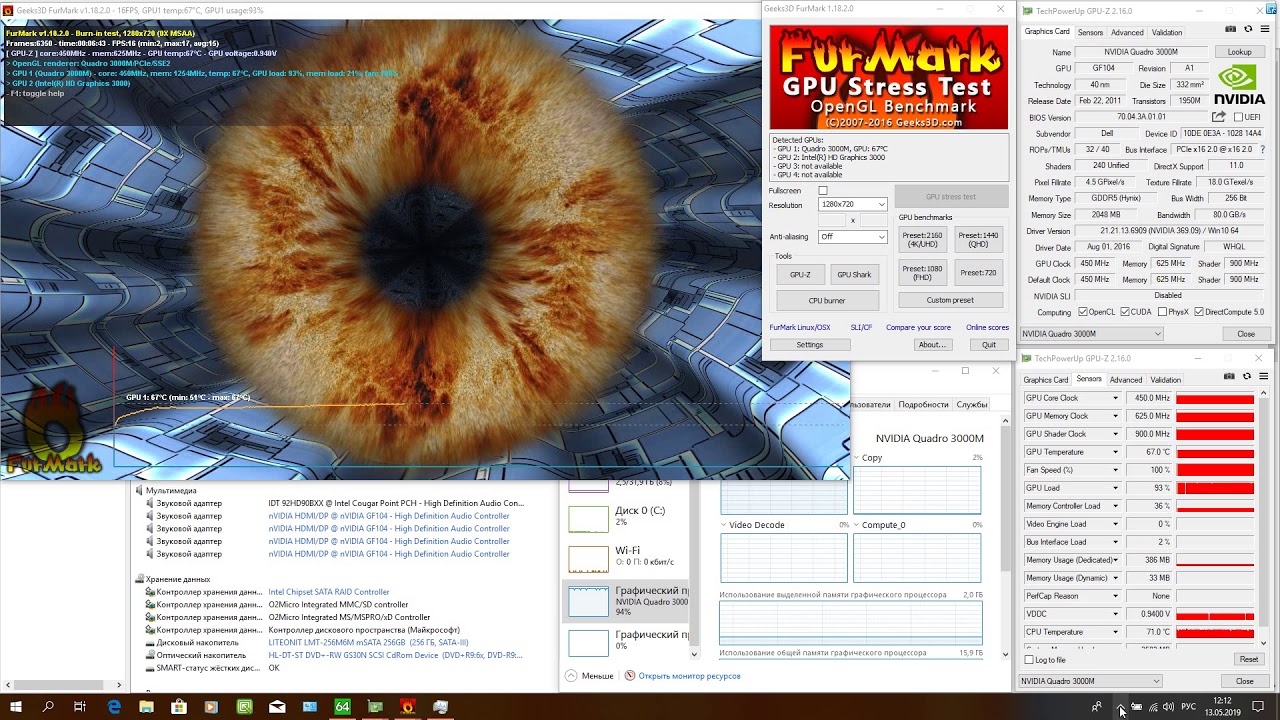Click the Bus Interface question mark

pos(1261,149)
